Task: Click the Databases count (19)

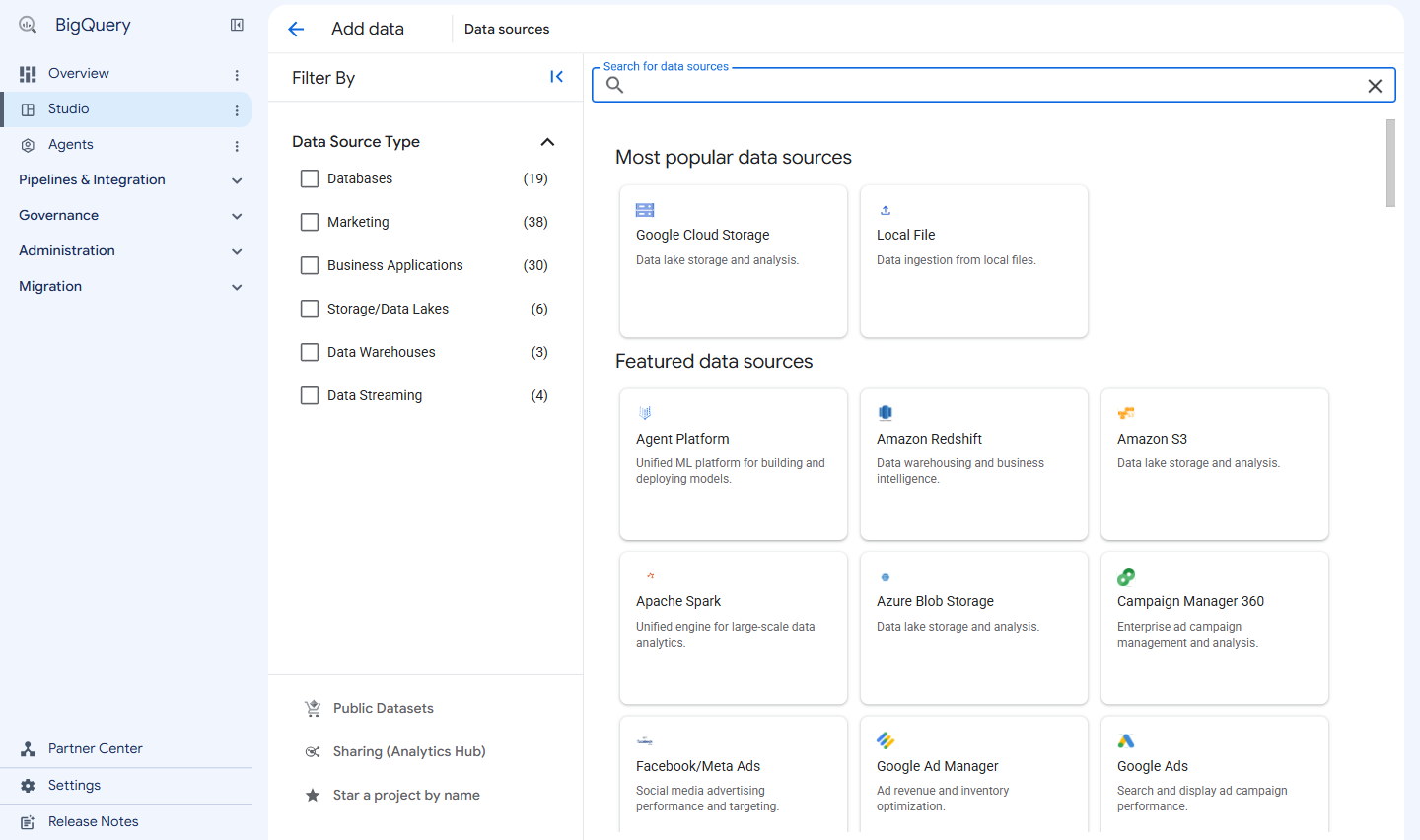Action: coord(535,178)
